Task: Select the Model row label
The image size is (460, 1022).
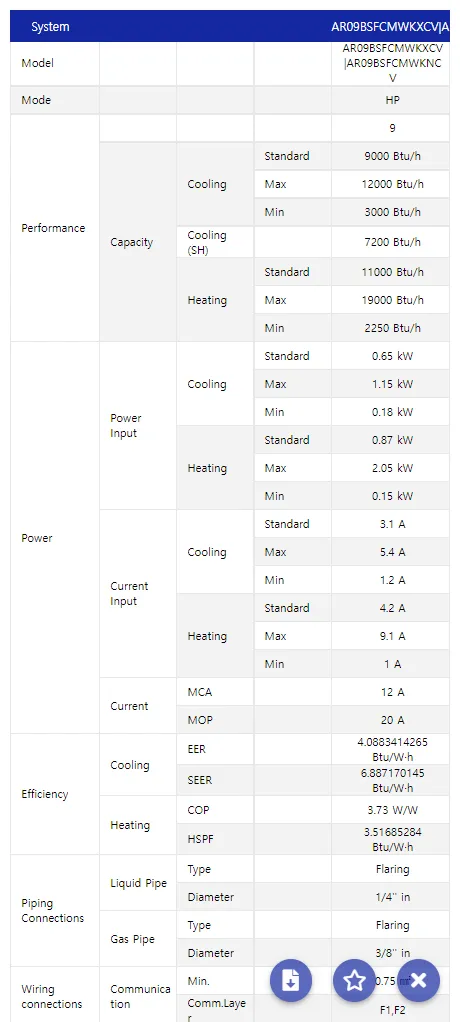Action: [37, 63]
